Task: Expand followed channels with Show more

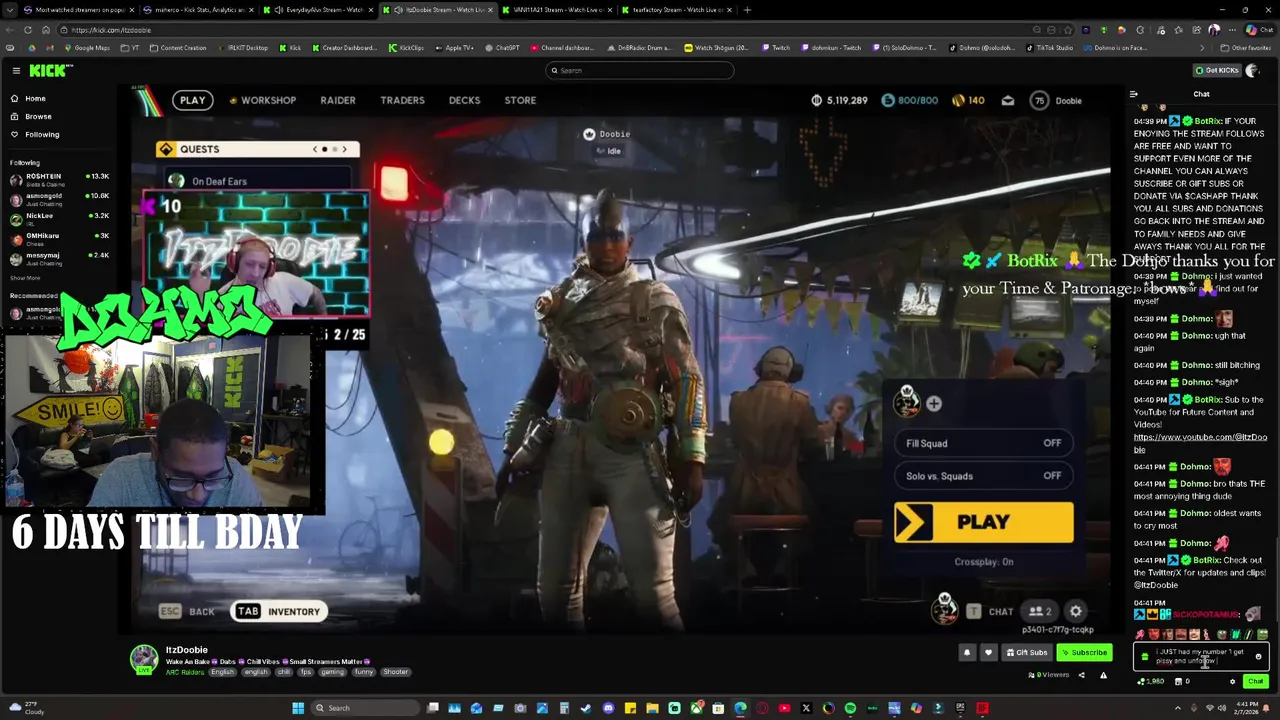Action: (24, 278)
